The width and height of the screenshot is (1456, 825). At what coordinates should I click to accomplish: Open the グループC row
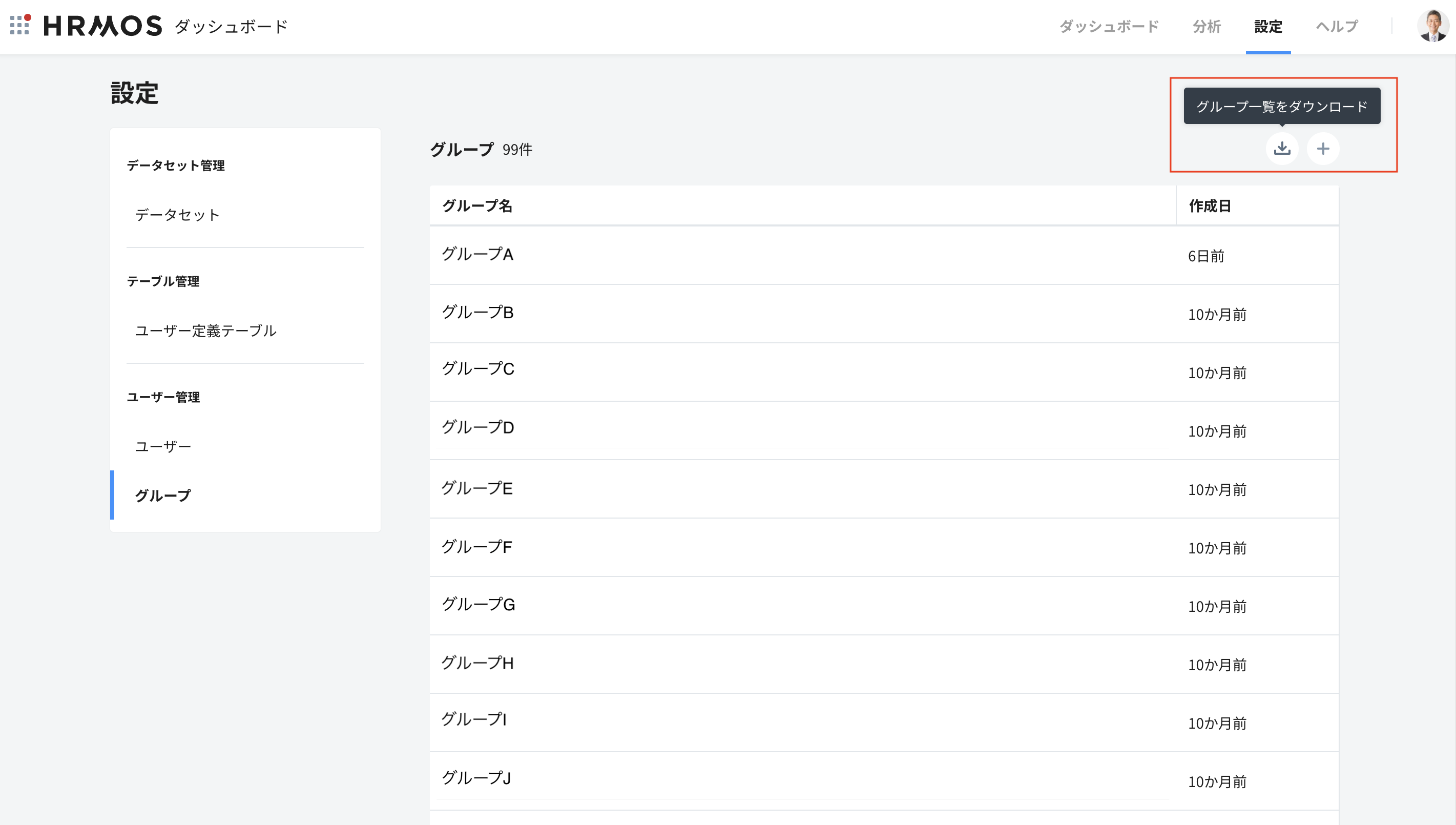tap(883, 372)
